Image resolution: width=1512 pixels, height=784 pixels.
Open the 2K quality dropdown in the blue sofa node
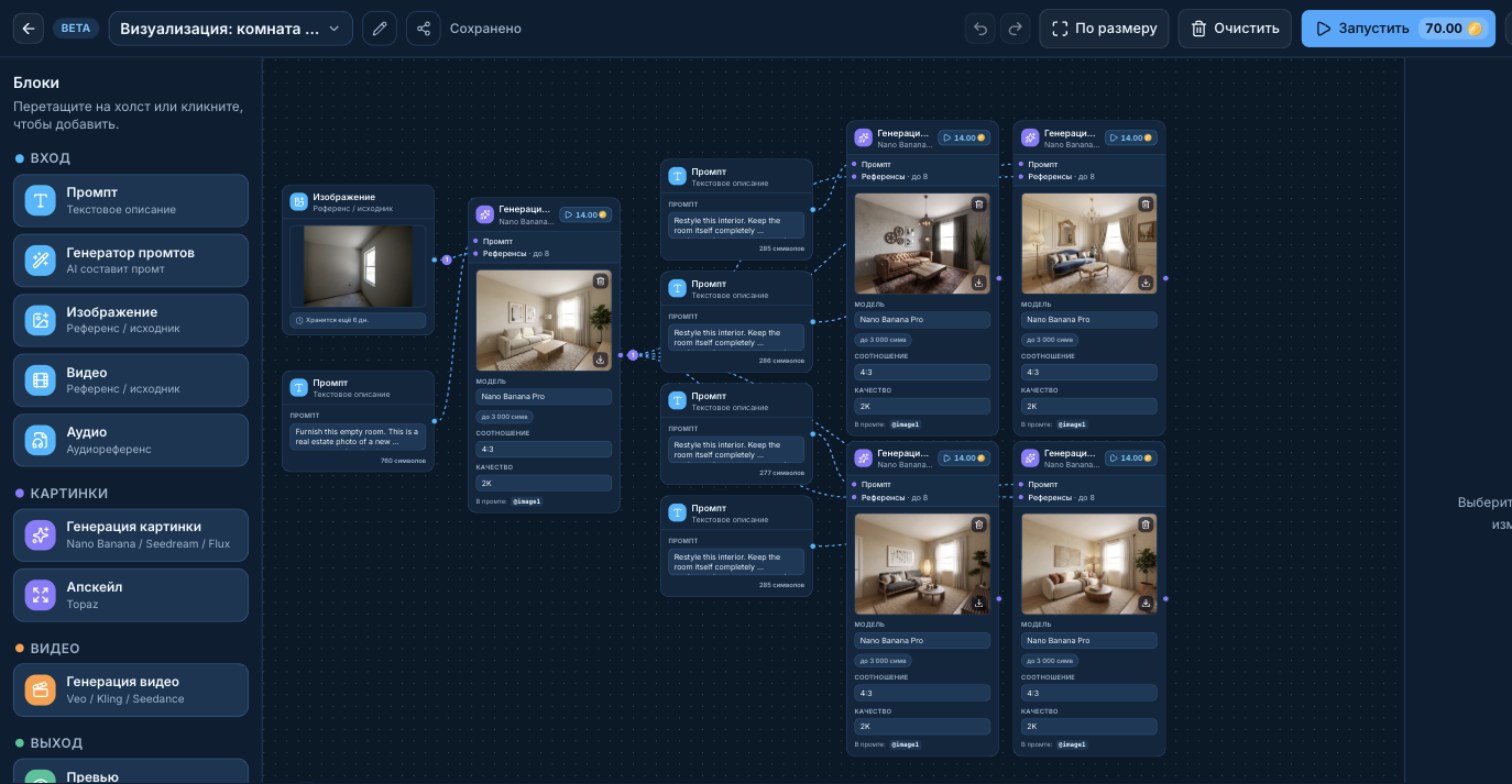[1089, 406]
